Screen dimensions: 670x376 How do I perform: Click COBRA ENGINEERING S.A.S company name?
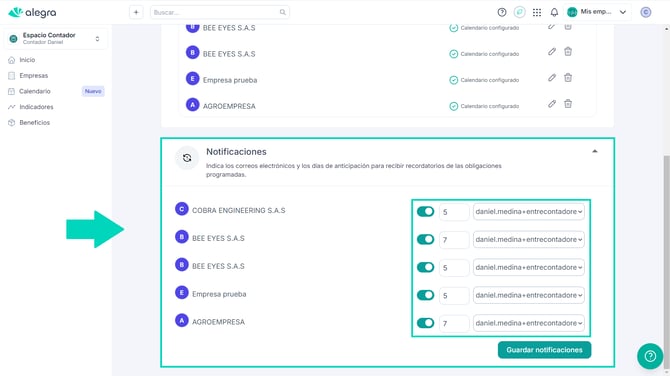(238, 210)
